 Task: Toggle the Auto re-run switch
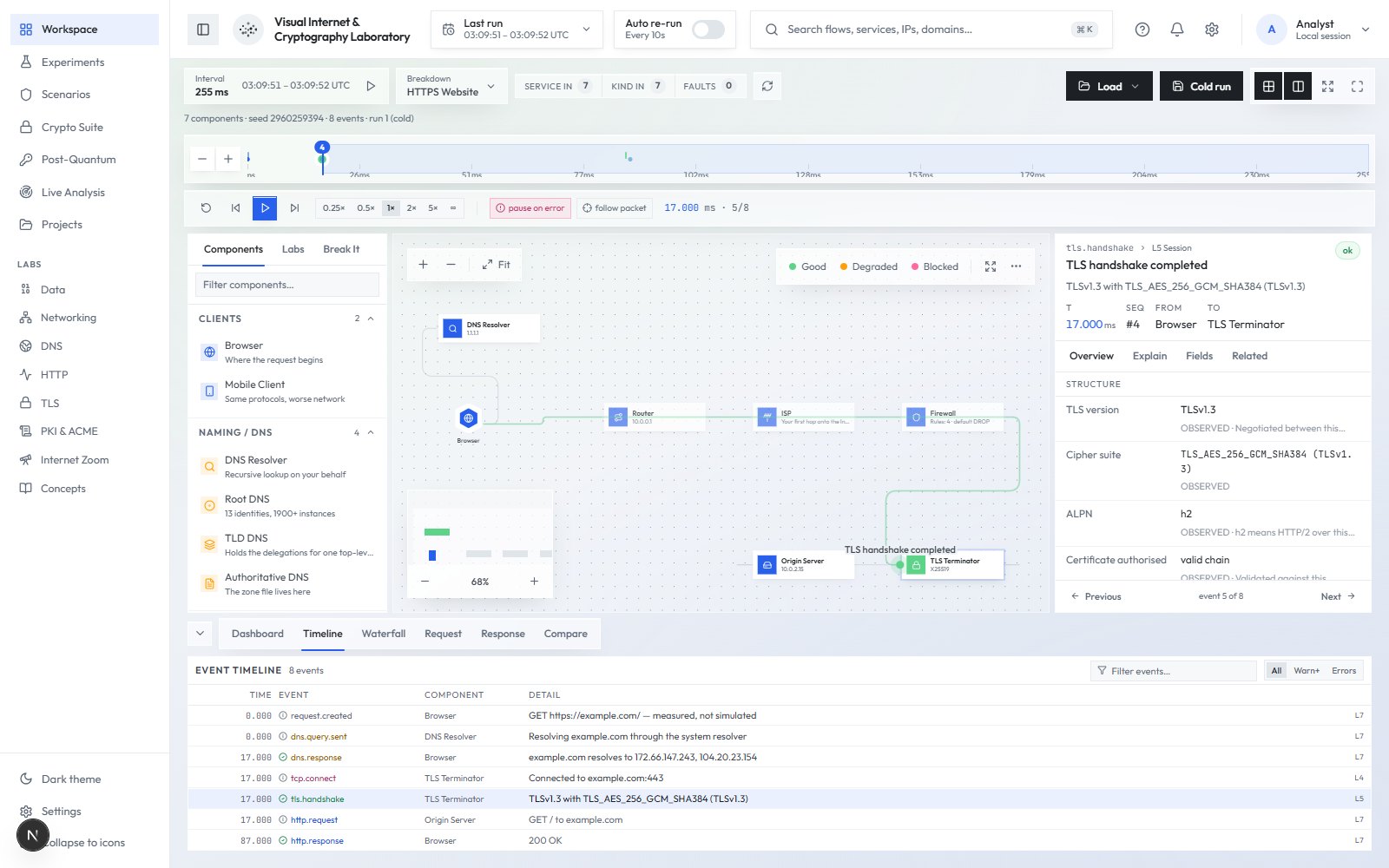(x=708, y=30)
